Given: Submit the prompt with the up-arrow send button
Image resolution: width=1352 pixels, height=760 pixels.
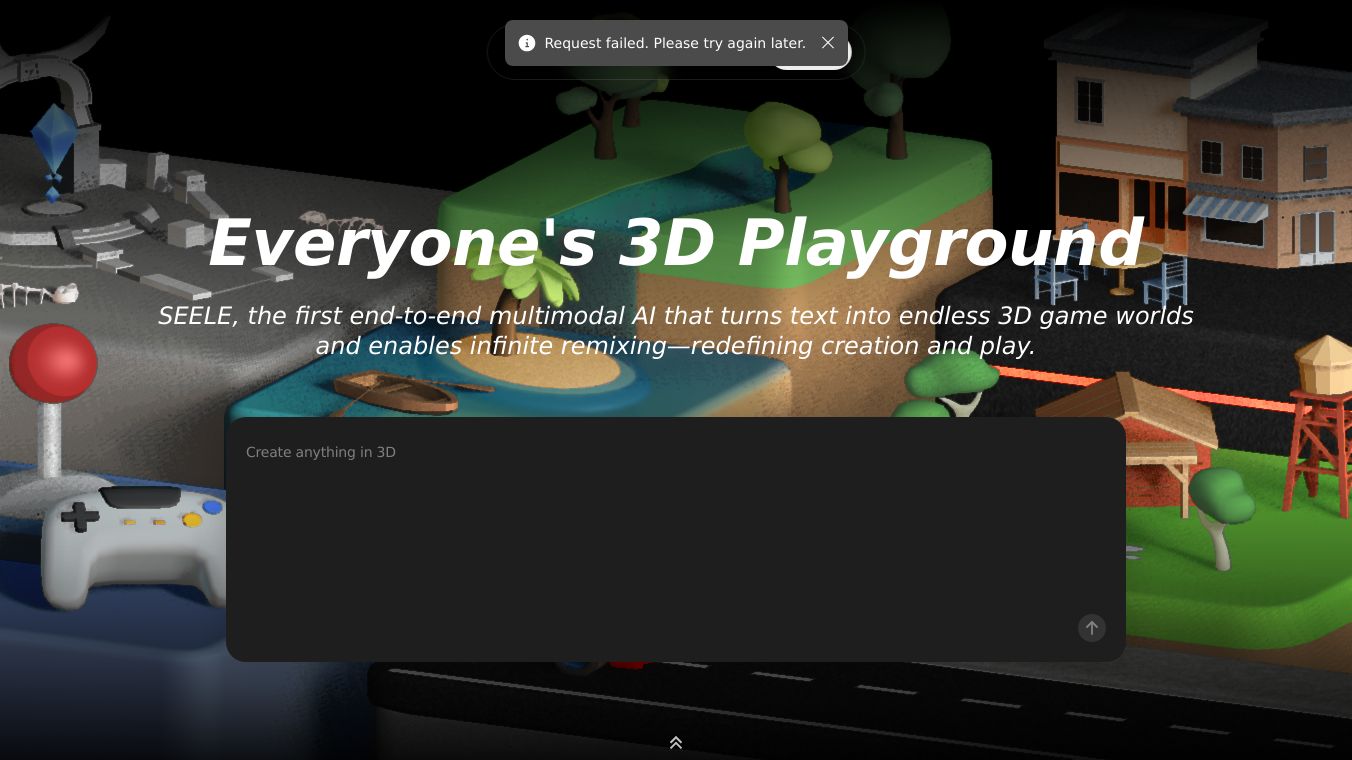Looking at the screenshot, I should click(x=1092, y=628).
